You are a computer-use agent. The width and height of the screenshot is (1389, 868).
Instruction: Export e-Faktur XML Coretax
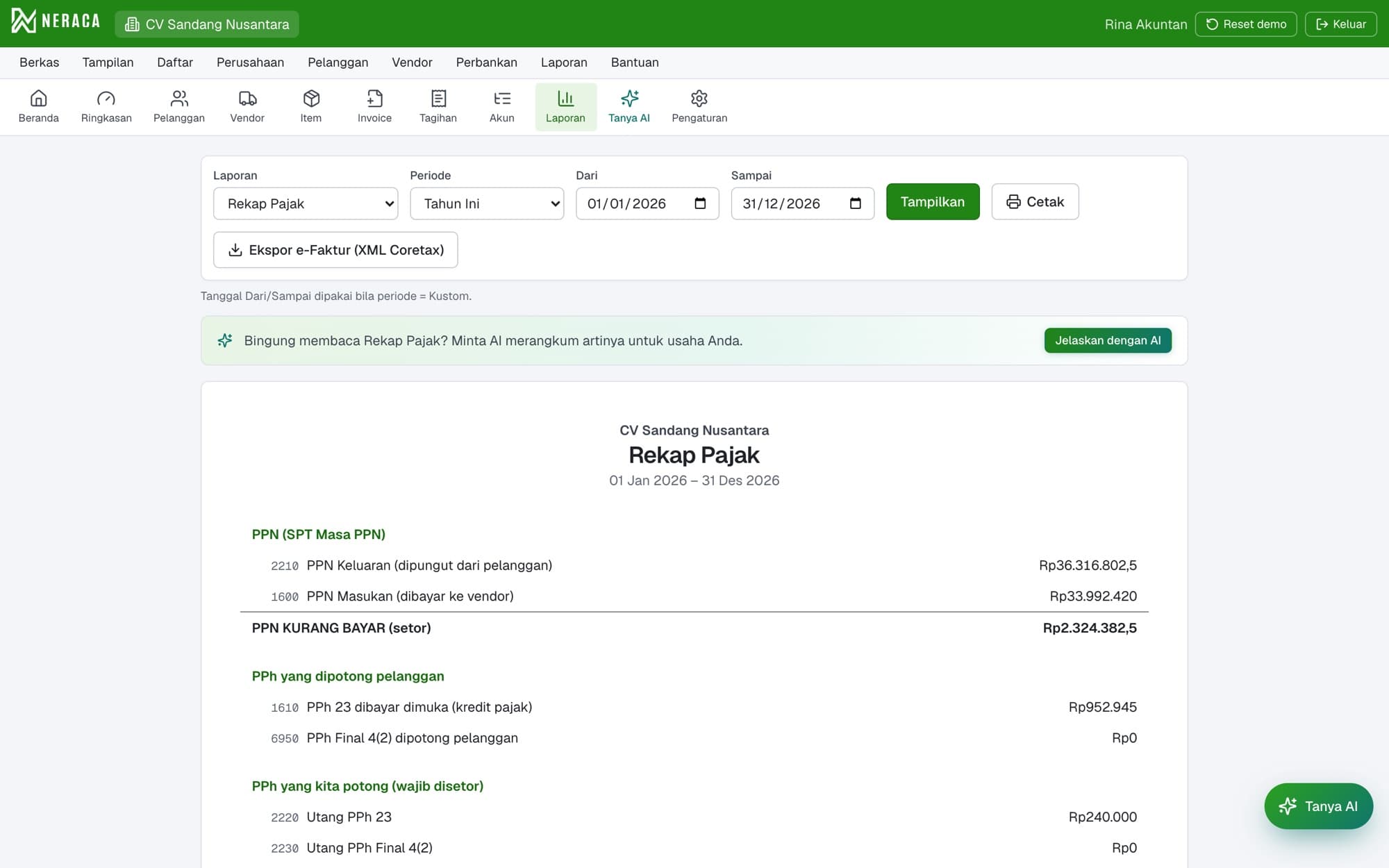tap(335, 250)
